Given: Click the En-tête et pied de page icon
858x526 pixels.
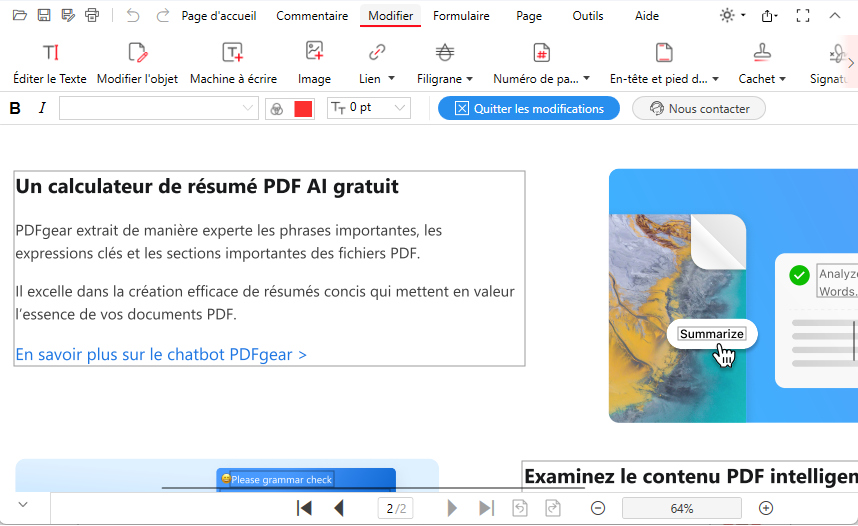Looking at the screenshot, I should pyautogui.click(x=664, y=53).
